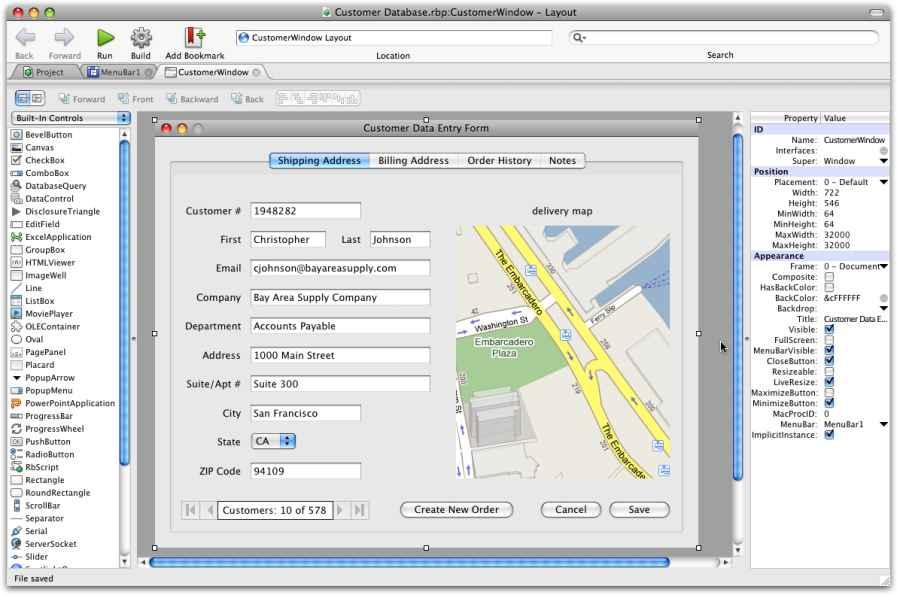Click the Build gear icon
The width and height of the screenshot is (897, 595).
141,38
